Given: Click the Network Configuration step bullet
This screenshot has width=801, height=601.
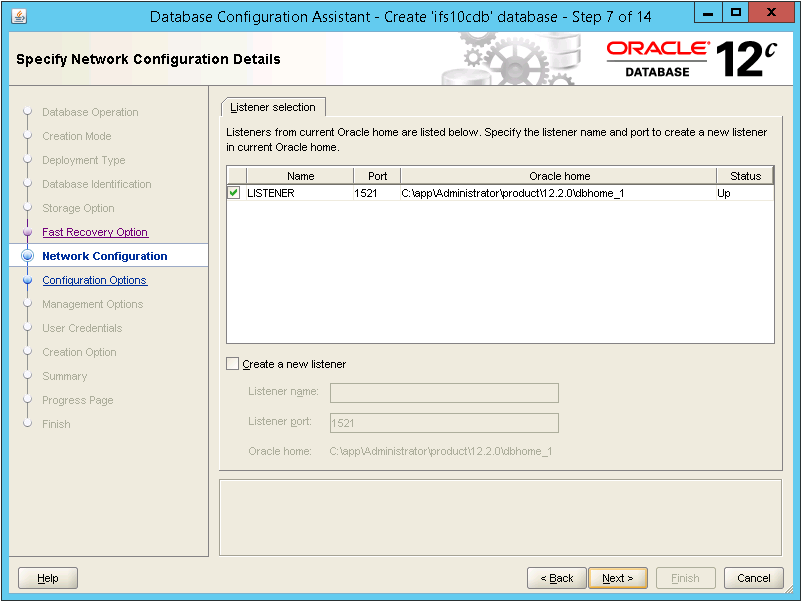Looking at the screenshot, I should click(28, 256).
